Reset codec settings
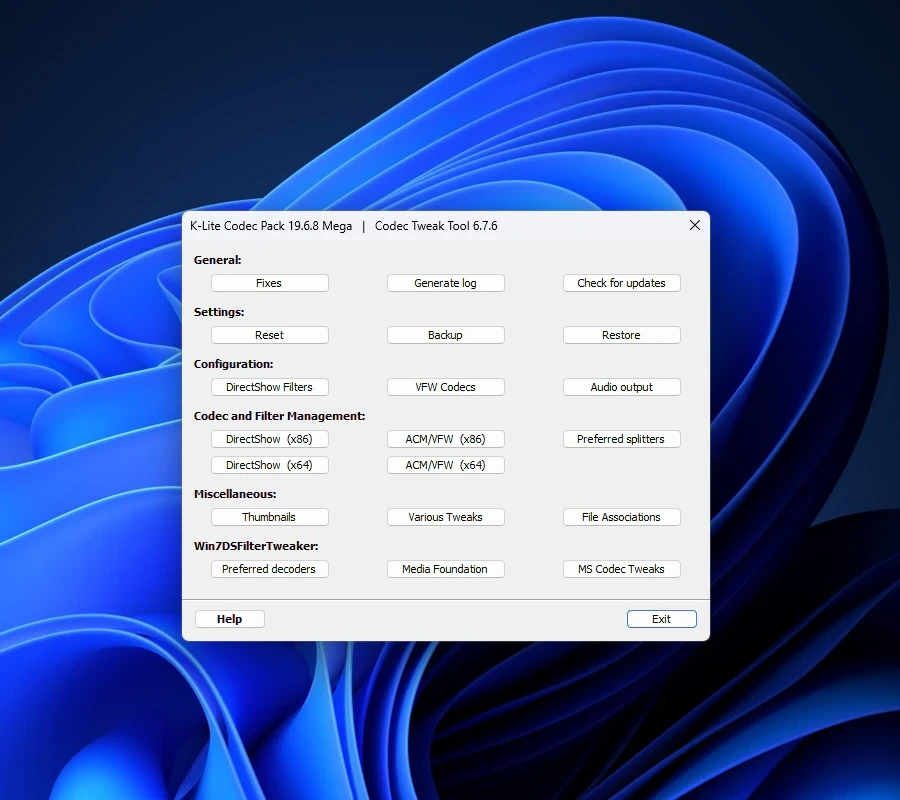 click(x=269, y=335)
